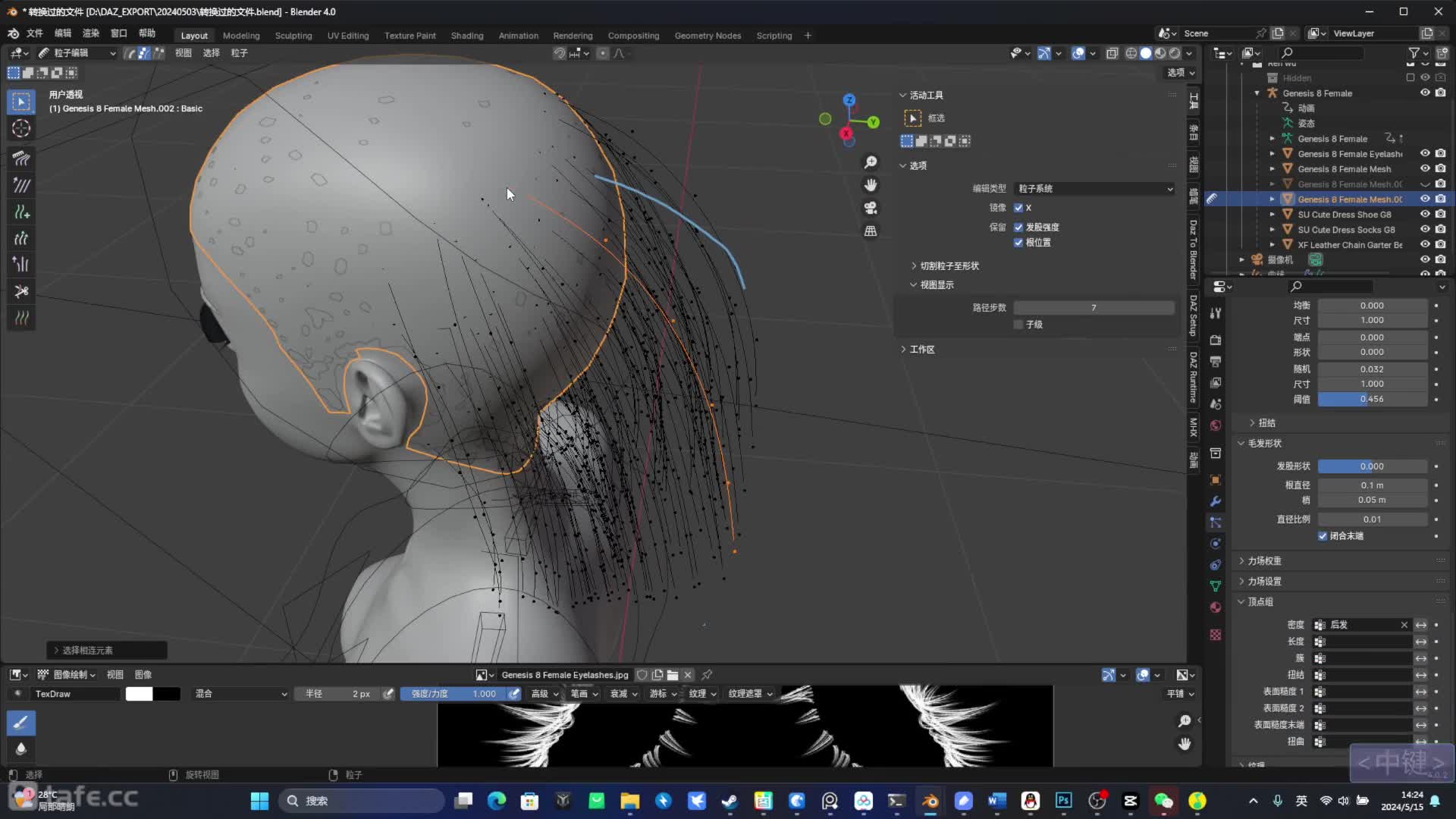This screenshot has height=819, width=1456.
Task: Expand the 切割粒子至形状 section
Action: tap(949, 266)
